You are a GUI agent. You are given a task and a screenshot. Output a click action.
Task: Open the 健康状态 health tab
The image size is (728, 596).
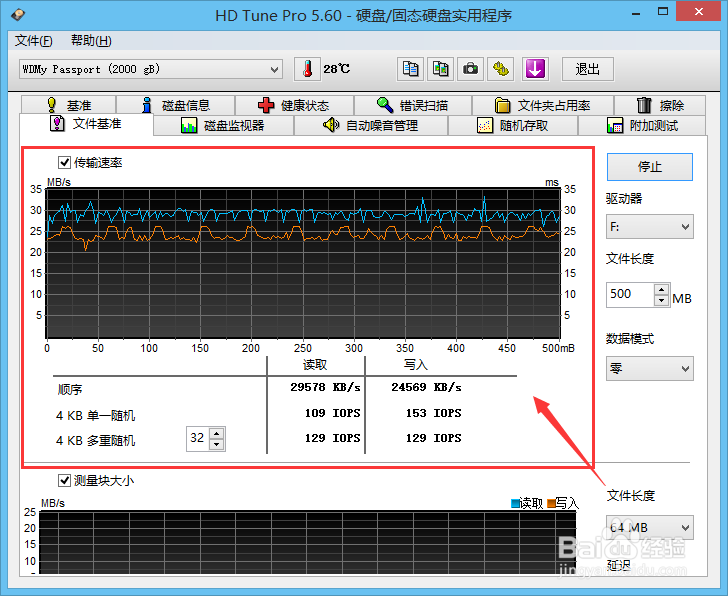click(x=295, y=105)
